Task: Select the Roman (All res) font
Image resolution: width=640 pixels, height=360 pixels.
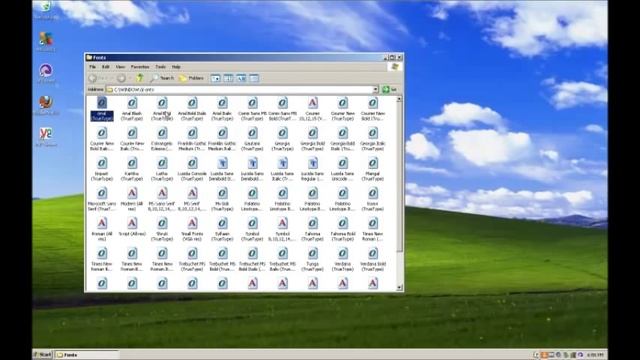Action: (x=102, y=229)
